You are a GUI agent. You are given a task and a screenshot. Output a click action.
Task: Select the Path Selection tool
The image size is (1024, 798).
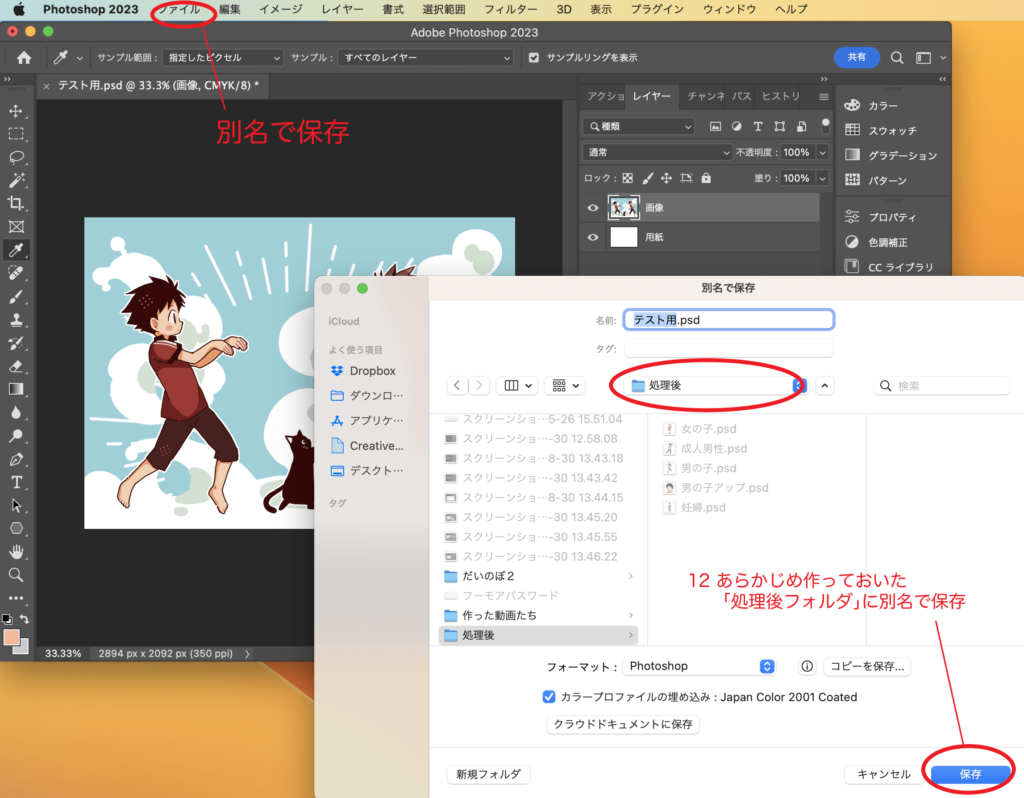pyautogui.click(x=16, y=505)
